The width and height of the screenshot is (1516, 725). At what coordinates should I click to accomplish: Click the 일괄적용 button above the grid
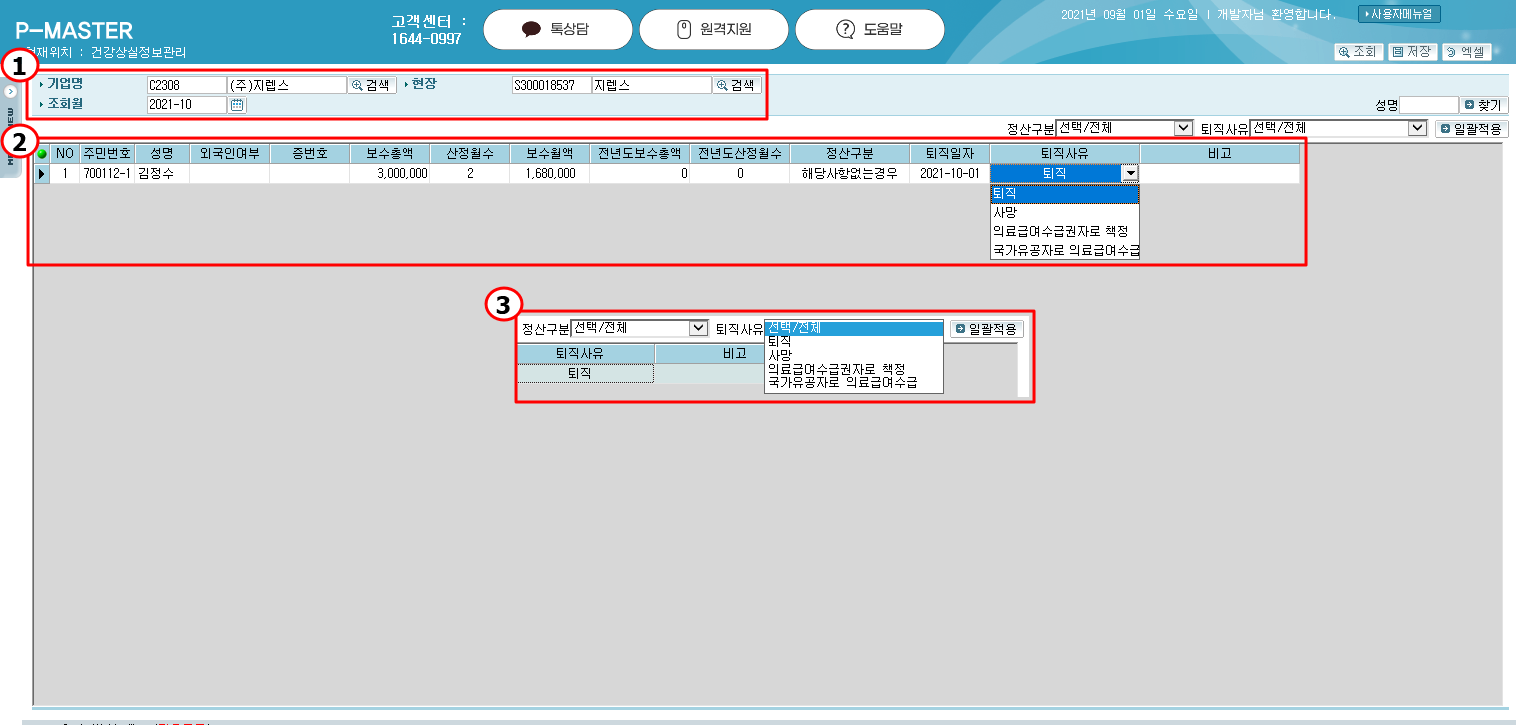pos(1471,128)
